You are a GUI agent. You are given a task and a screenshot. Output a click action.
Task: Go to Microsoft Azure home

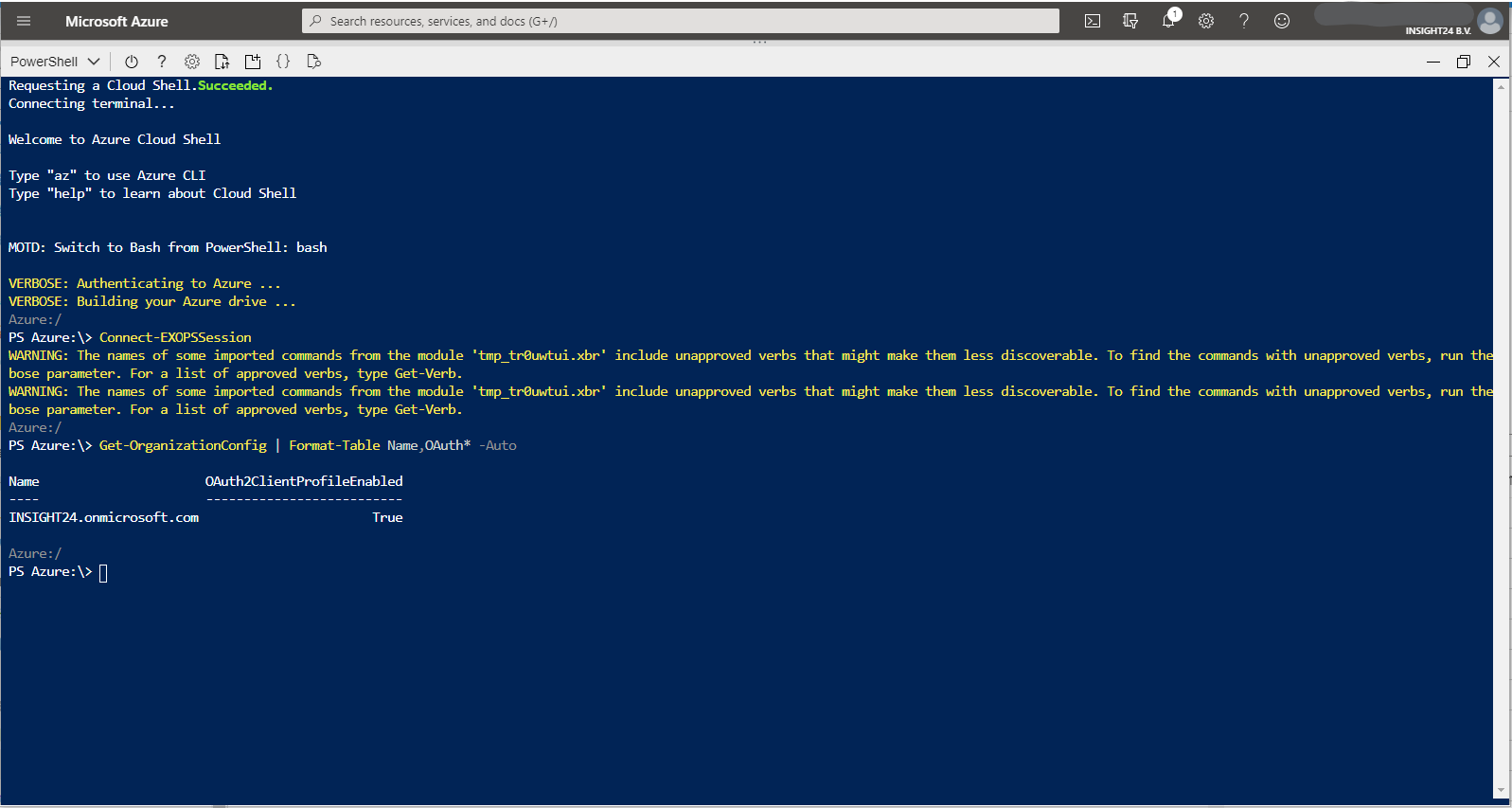tap(116, 21)
